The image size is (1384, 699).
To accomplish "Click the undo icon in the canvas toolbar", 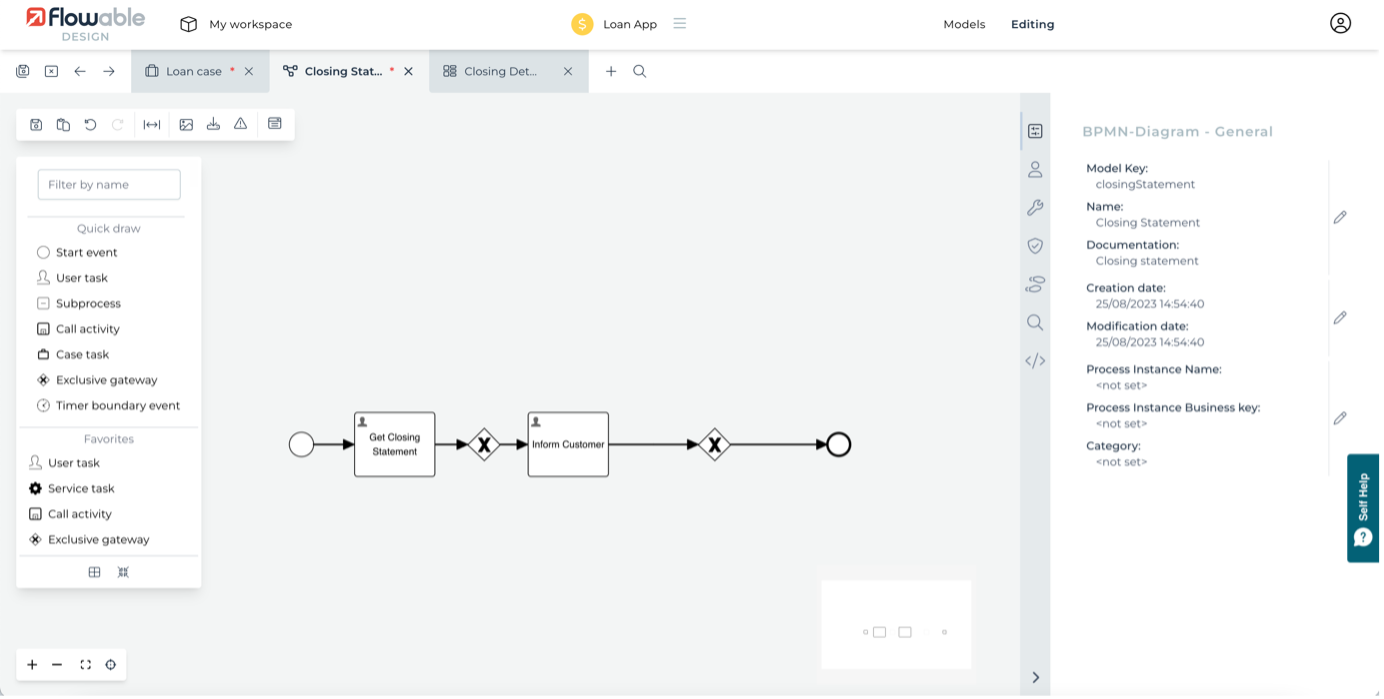I will [x=90, y=124].
